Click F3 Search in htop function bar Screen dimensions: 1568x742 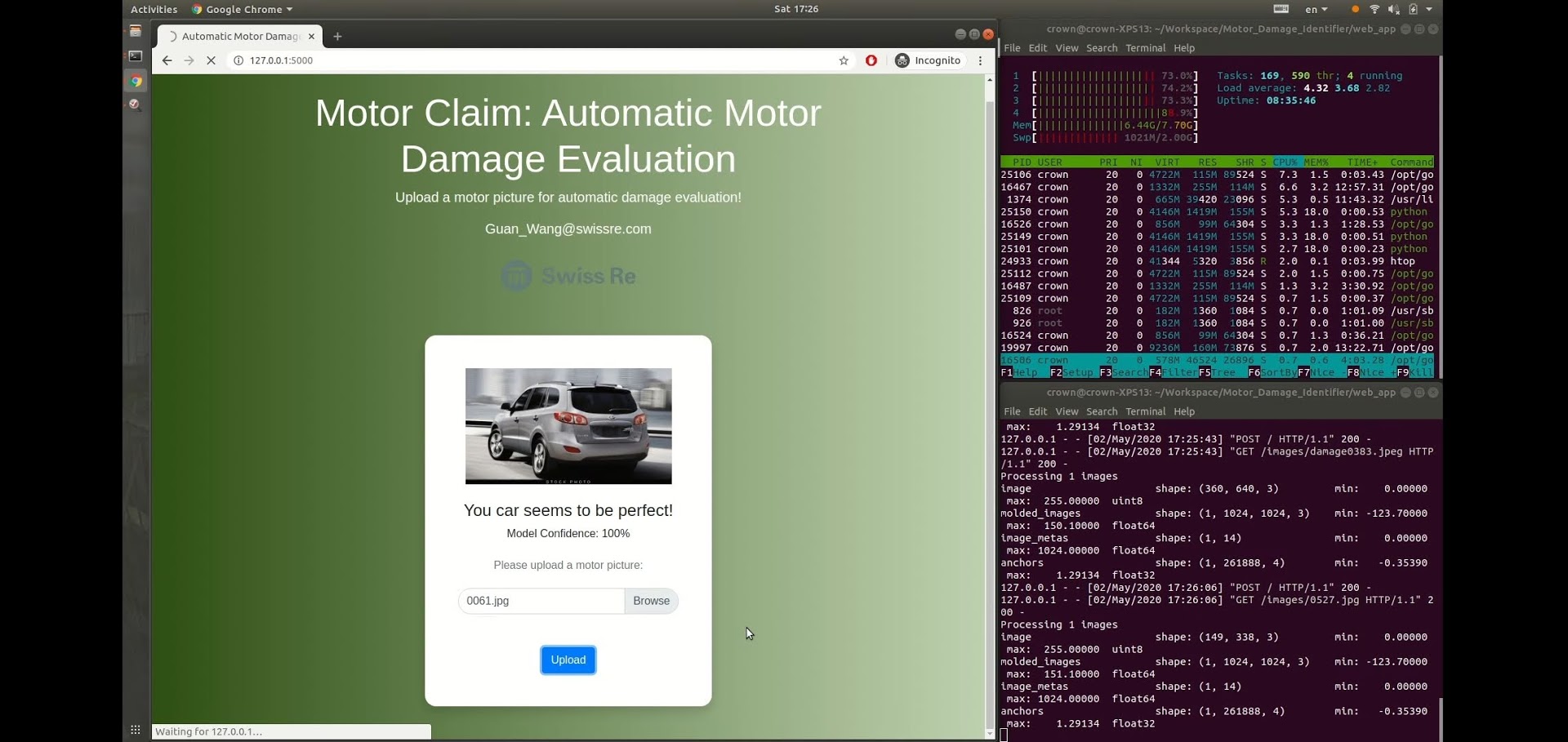[1124, 372]
